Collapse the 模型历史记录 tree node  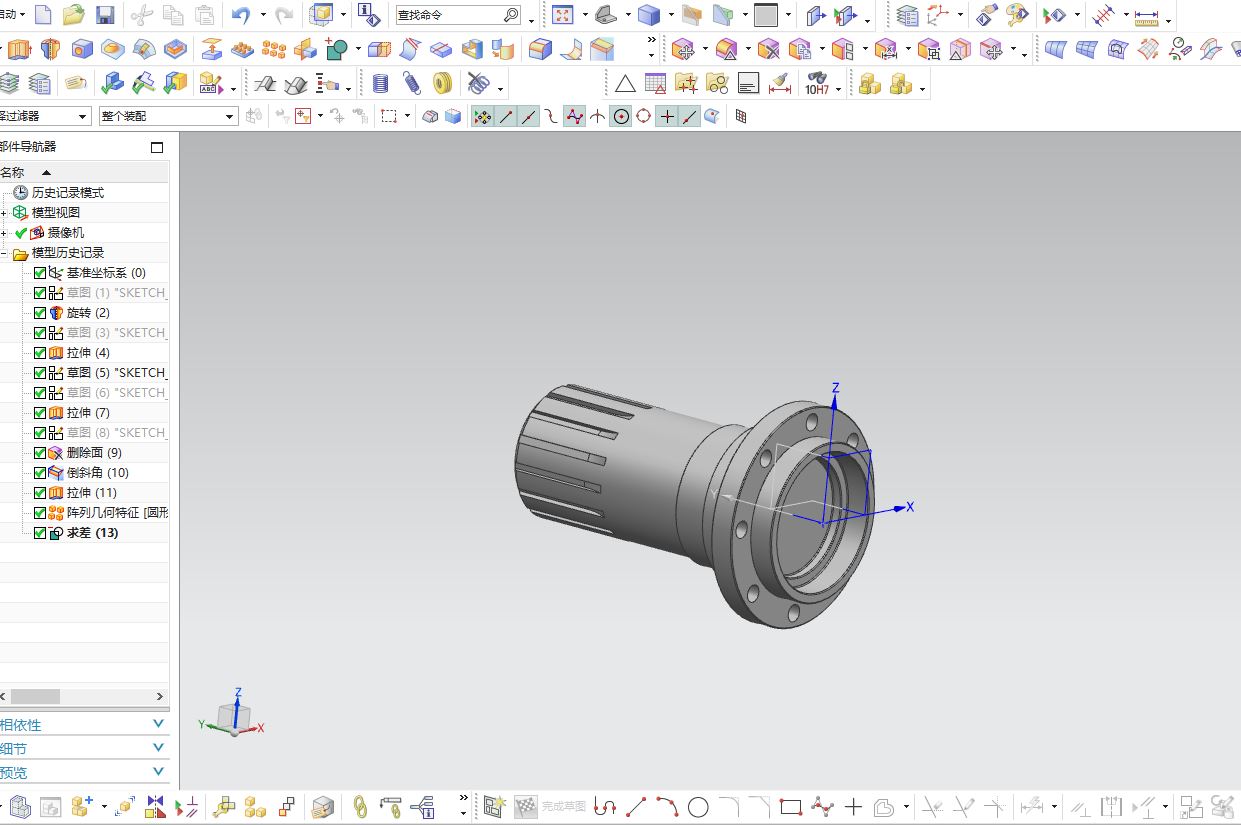point(4,253)
